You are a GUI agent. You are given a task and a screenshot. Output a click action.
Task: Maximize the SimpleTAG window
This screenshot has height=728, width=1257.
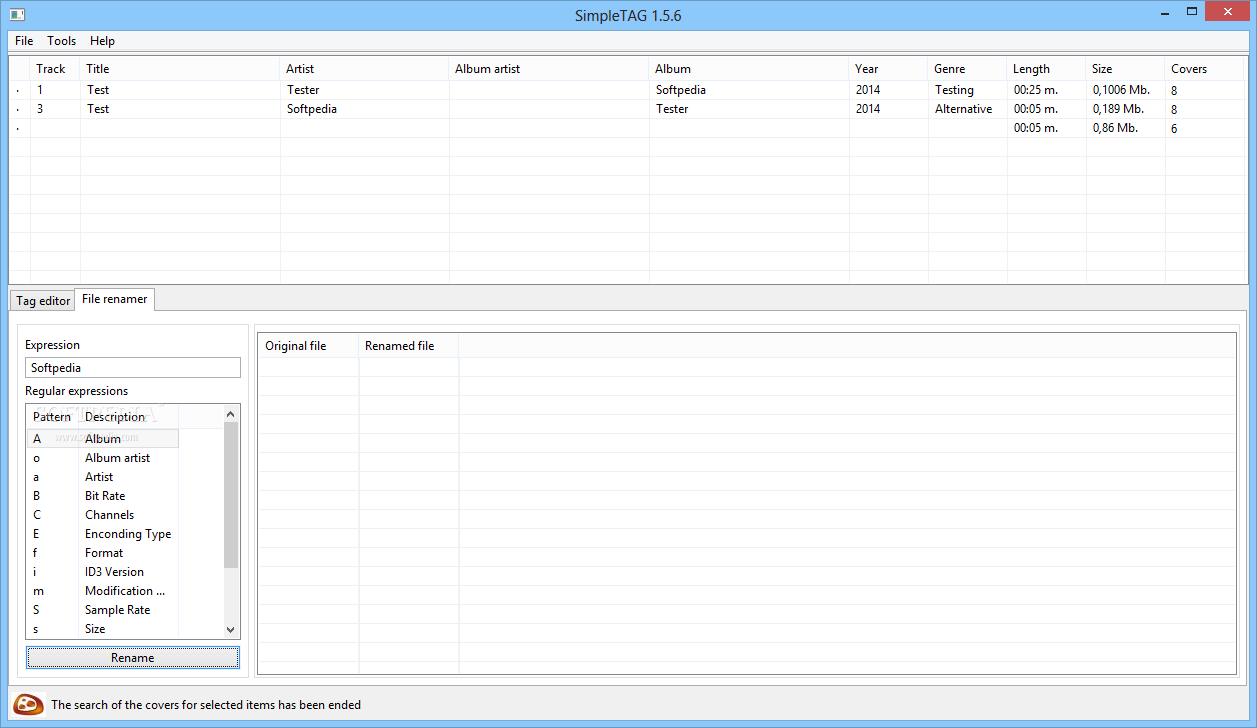coord(1192,12)
